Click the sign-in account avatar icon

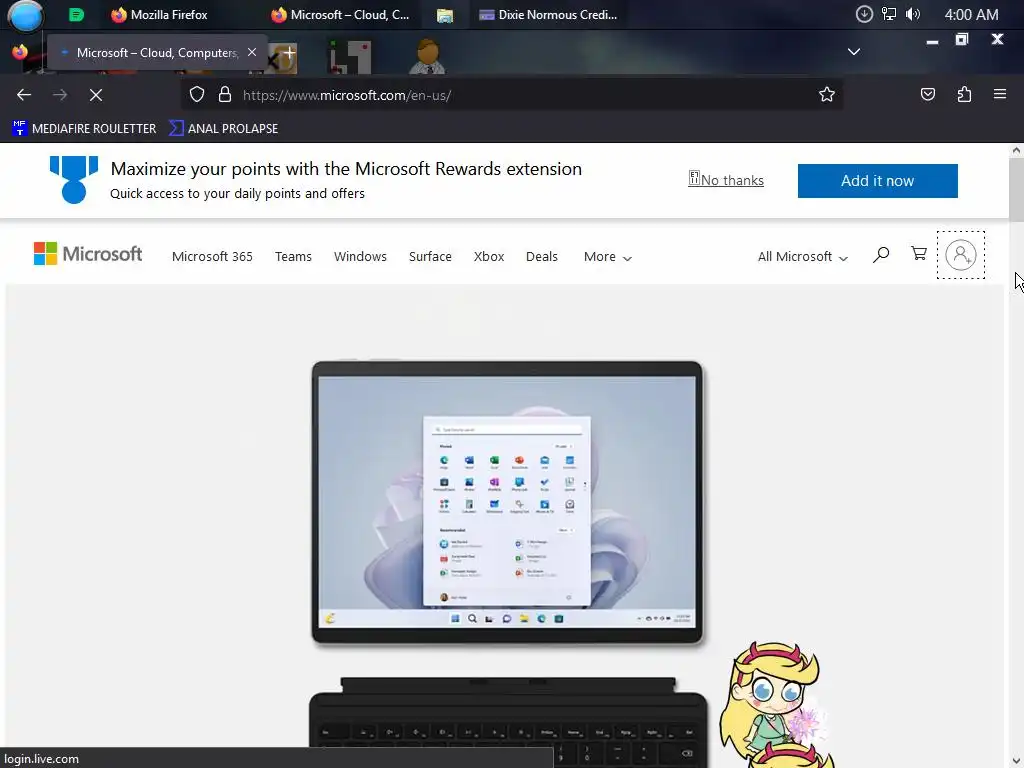(961, 255)
